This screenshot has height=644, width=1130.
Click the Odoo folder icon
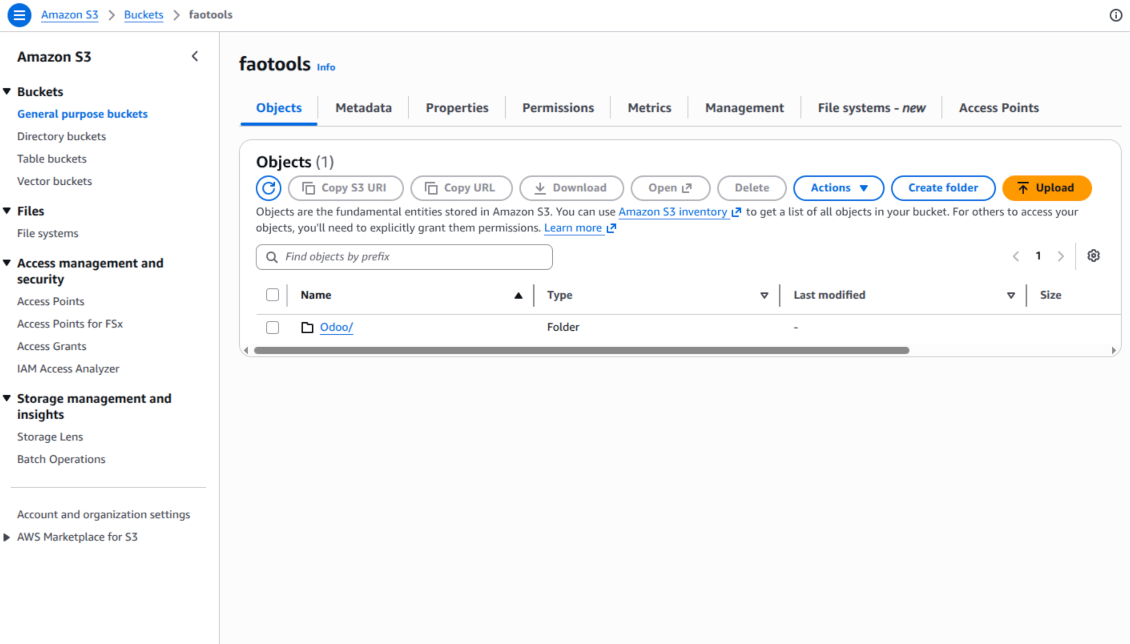click(307, 327)
